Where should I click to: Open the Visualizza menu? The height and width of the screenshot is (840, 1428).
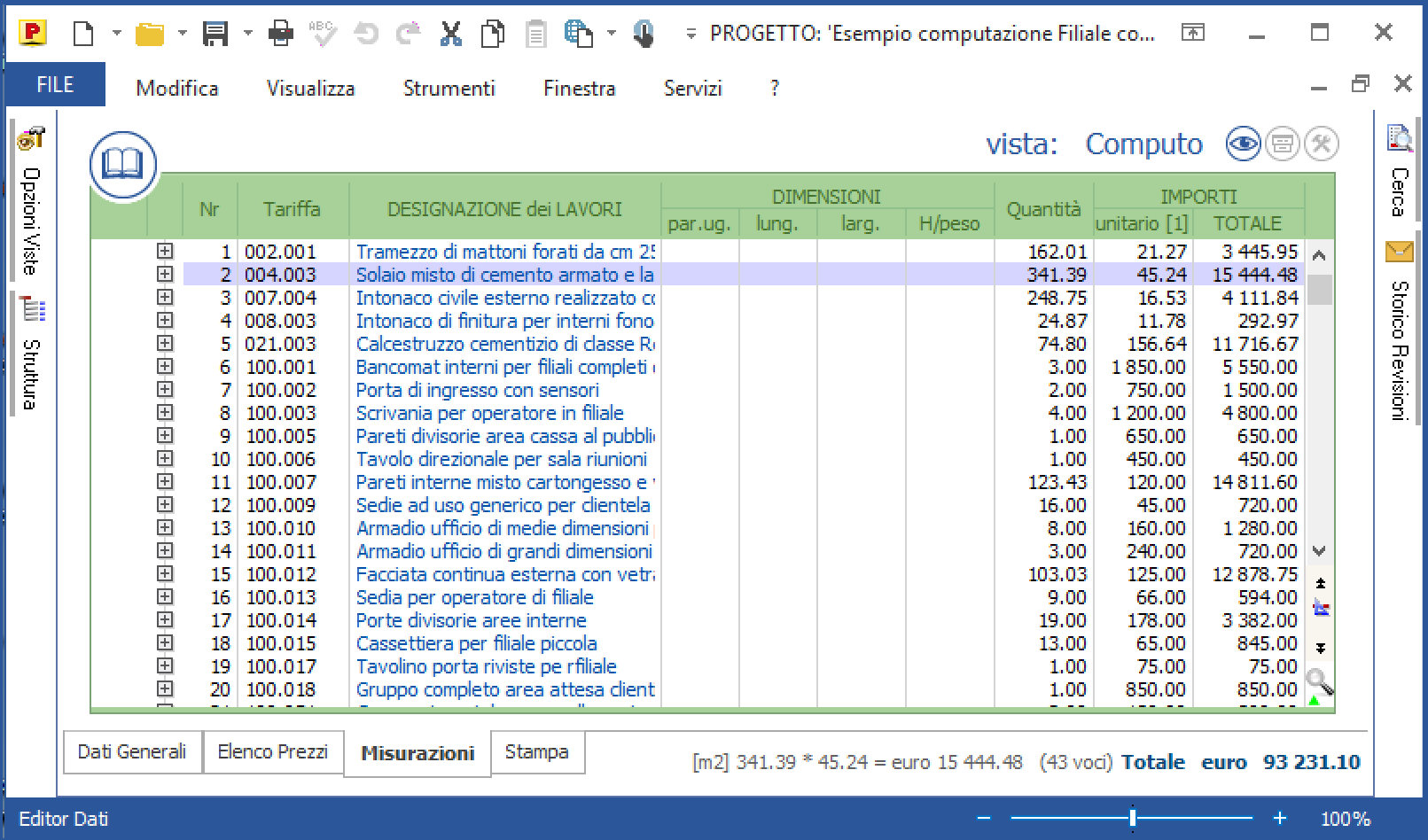point(310,88)
